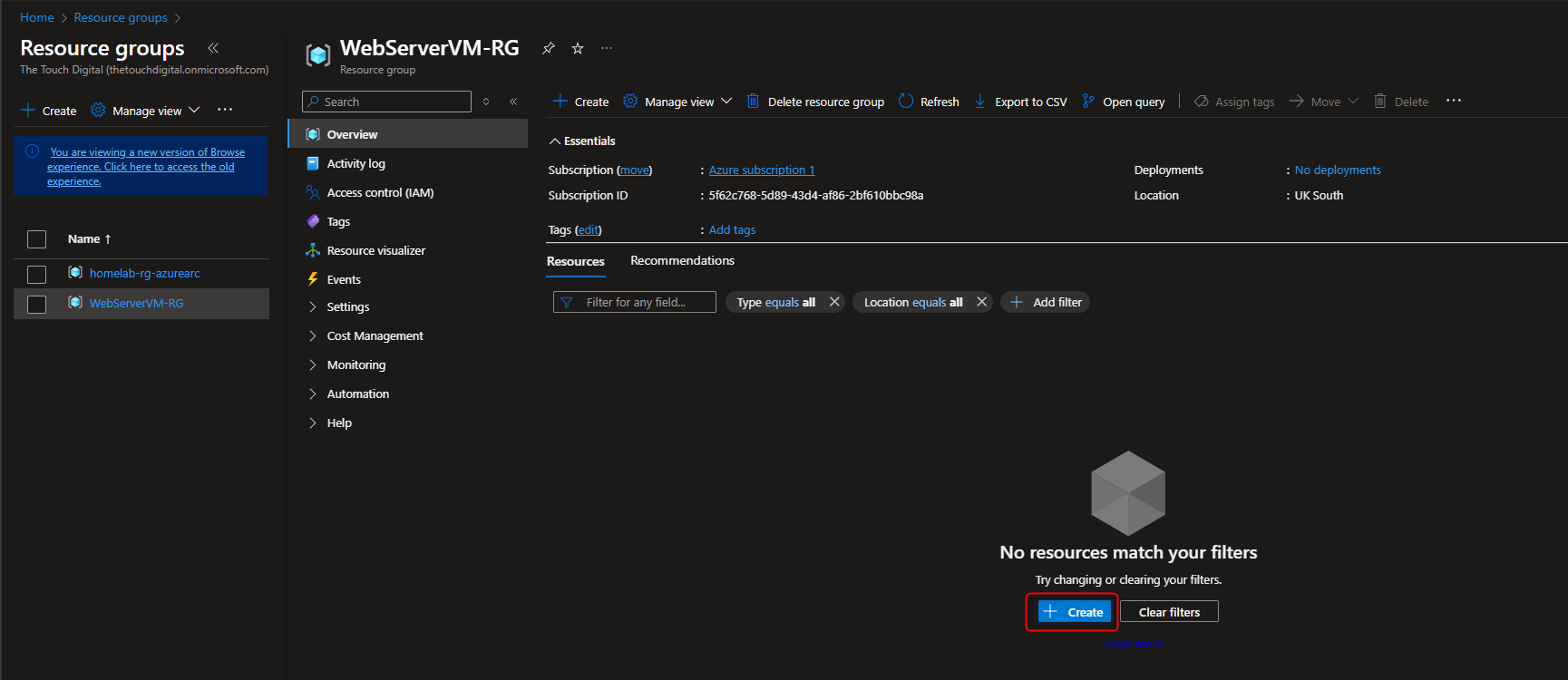Open the homelab-rg-azurearc resource group
The image size is (1568, 680).
click(145, 273)
